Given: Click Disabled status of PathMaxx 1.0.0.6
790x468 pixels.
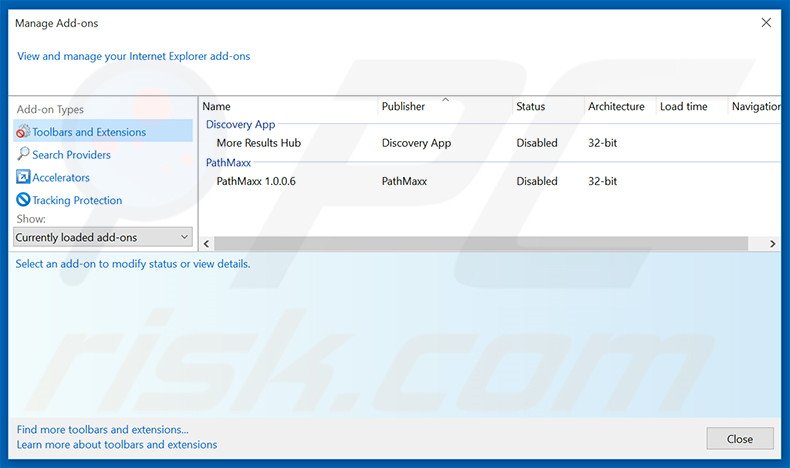Looking at the screenshot, I should [x=537, y=181].
